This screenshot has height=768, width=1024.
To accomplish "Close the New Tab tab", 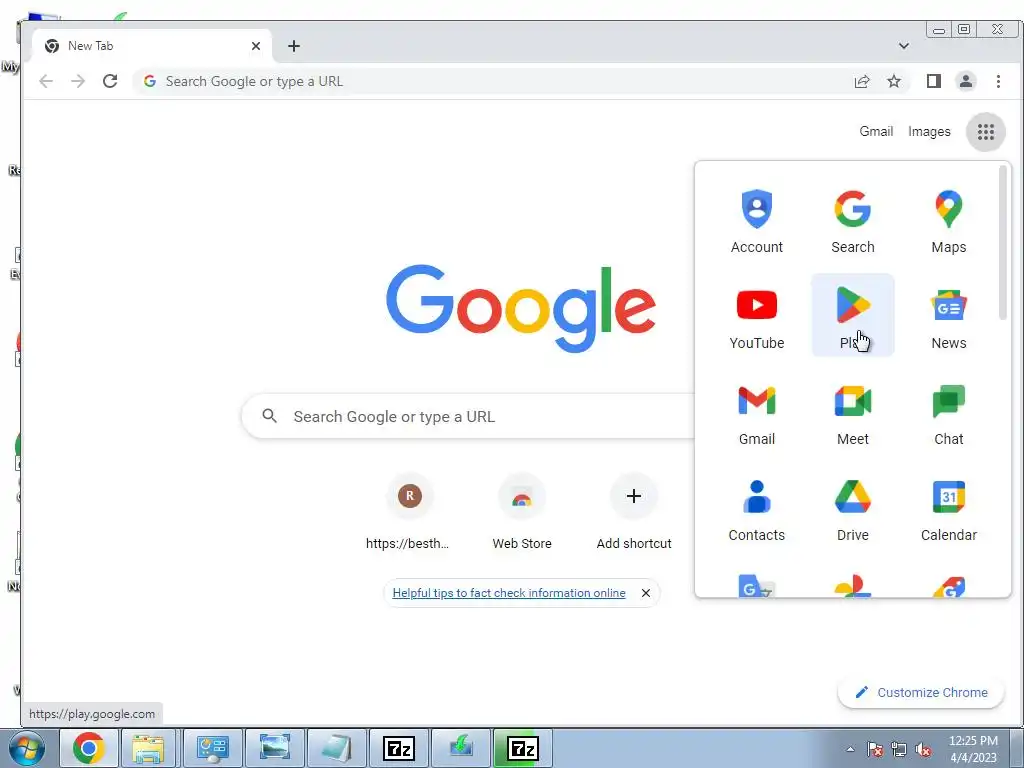I will 255,46.
